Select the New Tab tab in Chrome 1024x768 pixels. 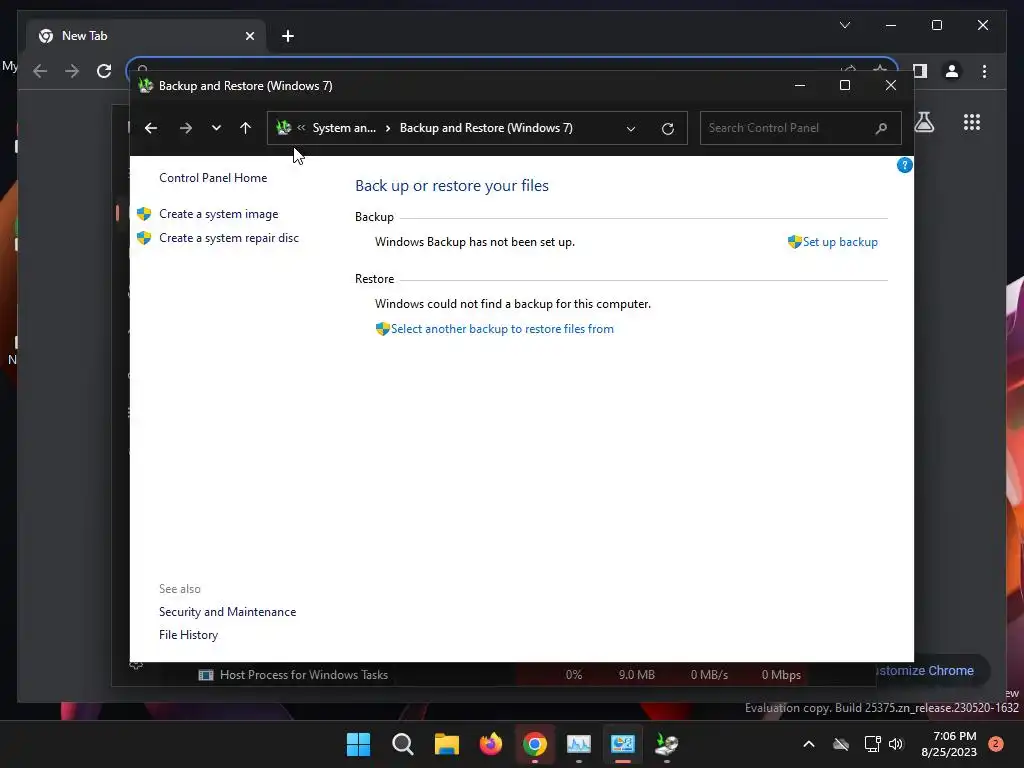pos(146,36)
